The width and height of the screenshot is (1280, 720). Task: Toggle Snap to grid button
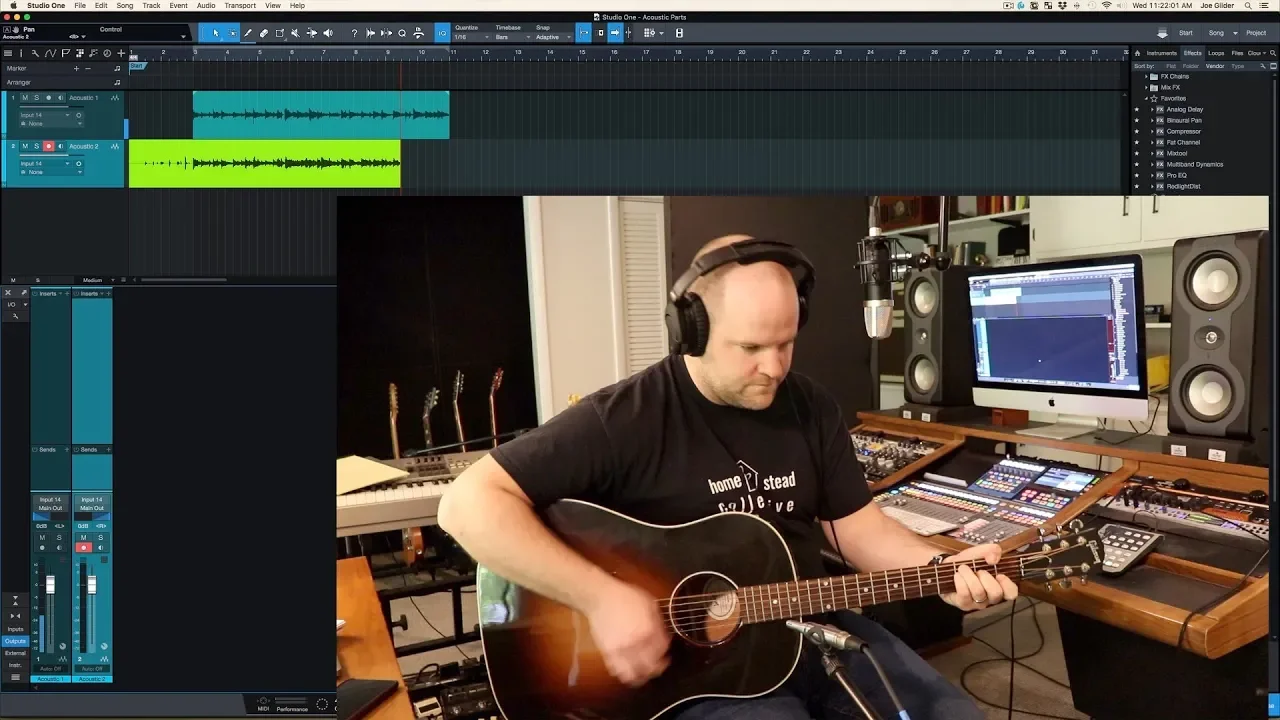click(584, 33)
